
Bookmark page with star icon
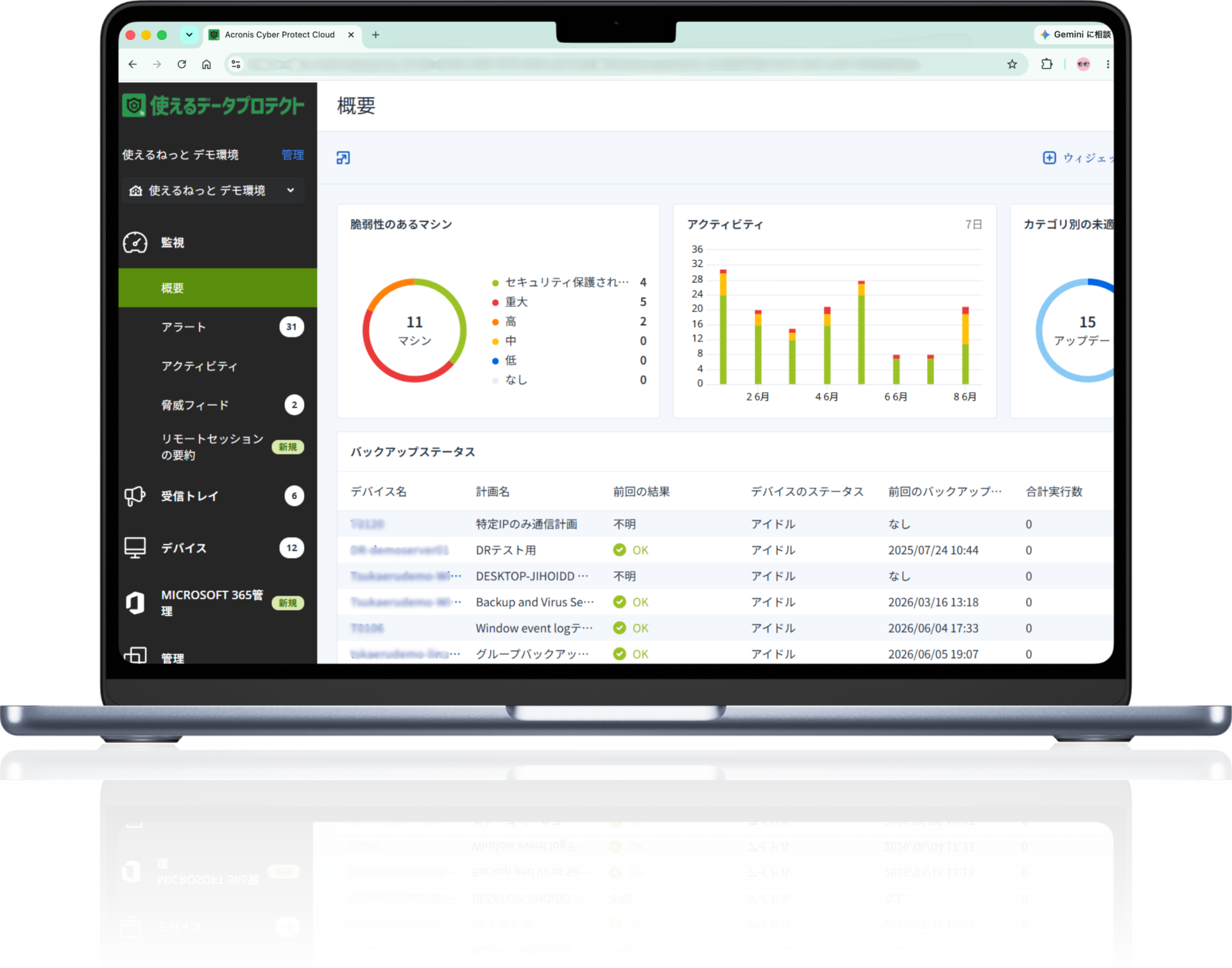pyautogui.click(x=1012, y=64)
